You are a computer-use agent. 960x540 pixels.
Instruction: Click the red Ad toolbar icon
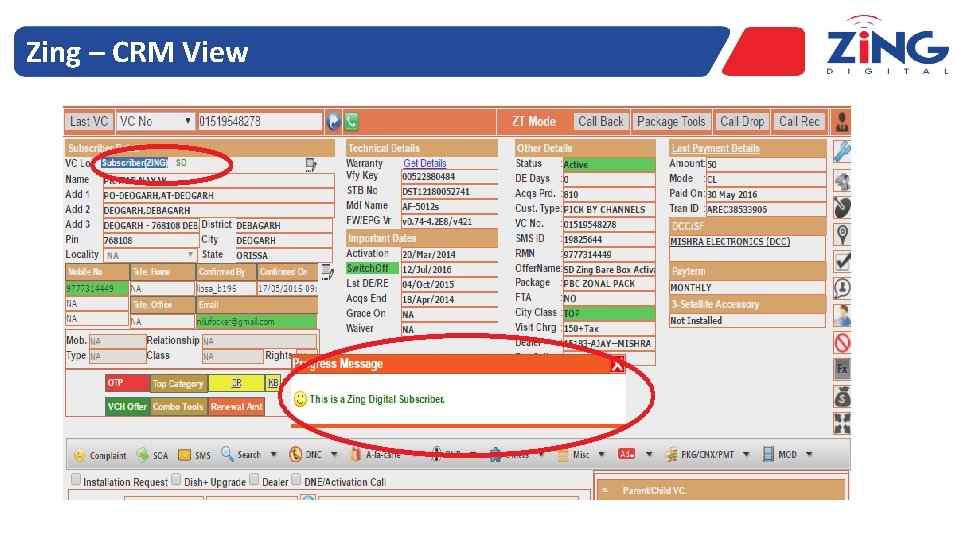(626, 454)
